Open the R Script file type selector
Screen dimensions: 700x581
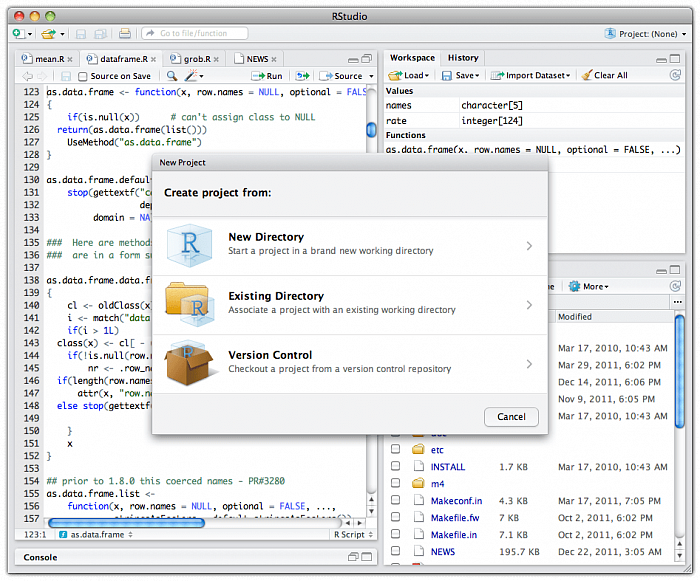tap(353, 535)
